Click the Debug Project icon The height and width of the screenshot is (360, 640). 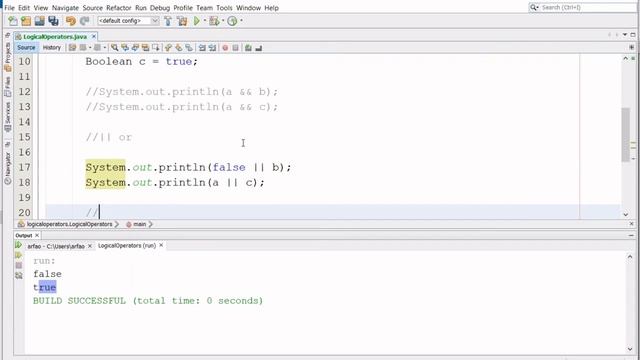click(x=214, y=21)
